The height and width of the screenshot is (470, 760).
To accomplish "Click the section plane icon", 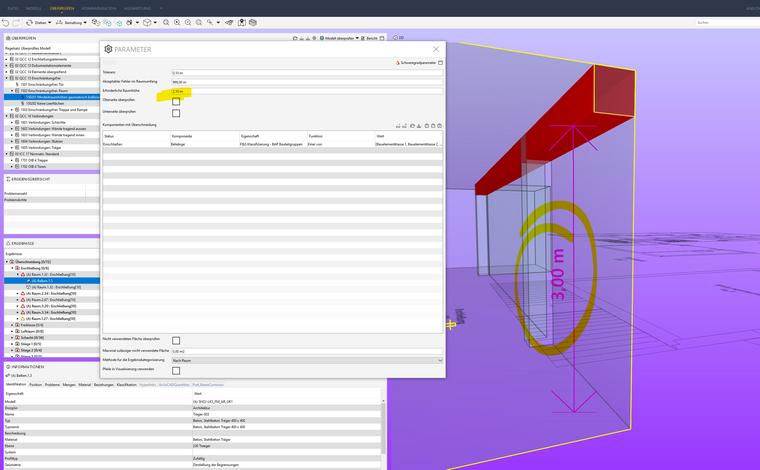I will point(229,23).
